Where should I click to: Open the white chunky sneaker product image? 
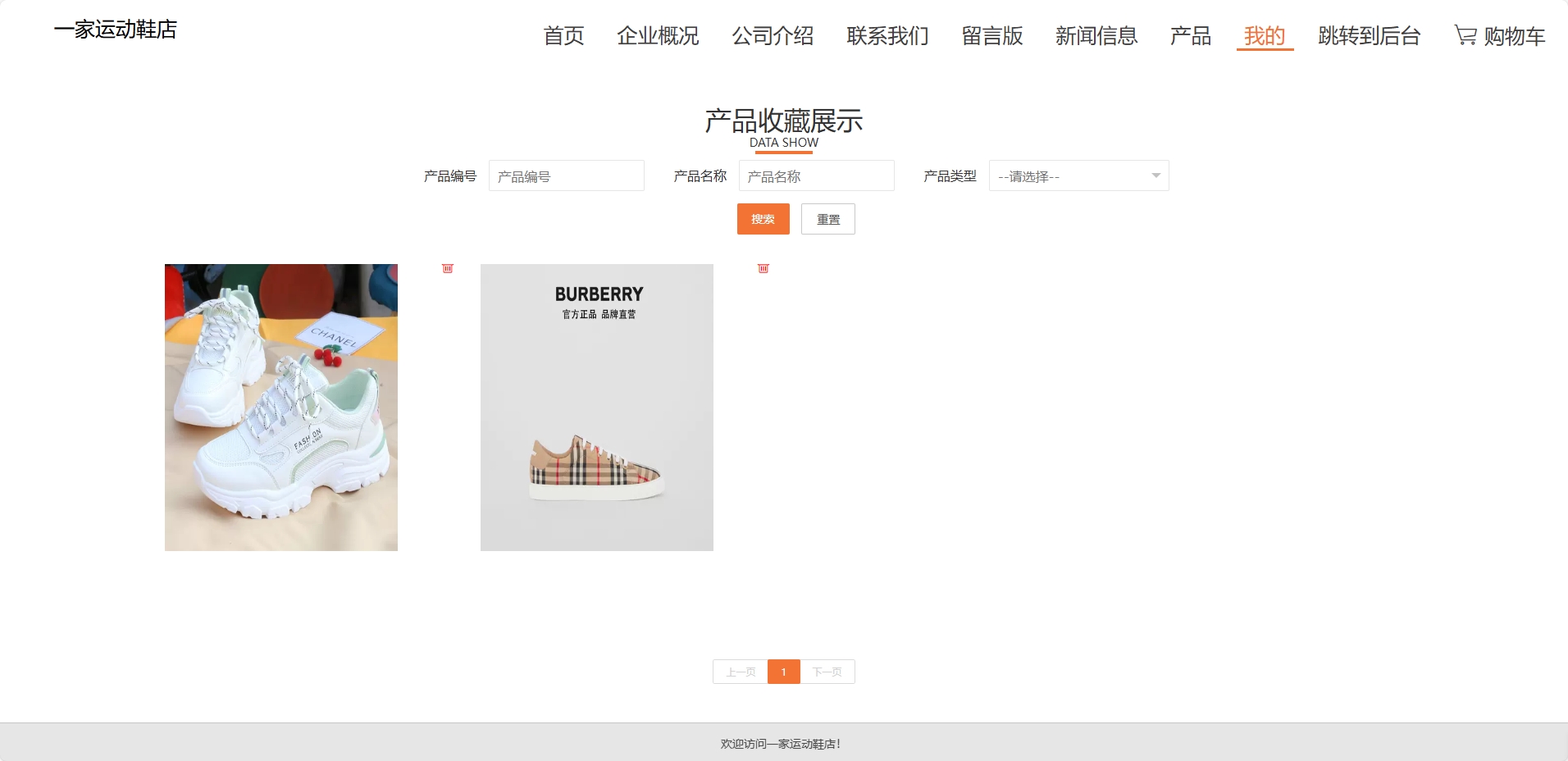tap(280, 406)
